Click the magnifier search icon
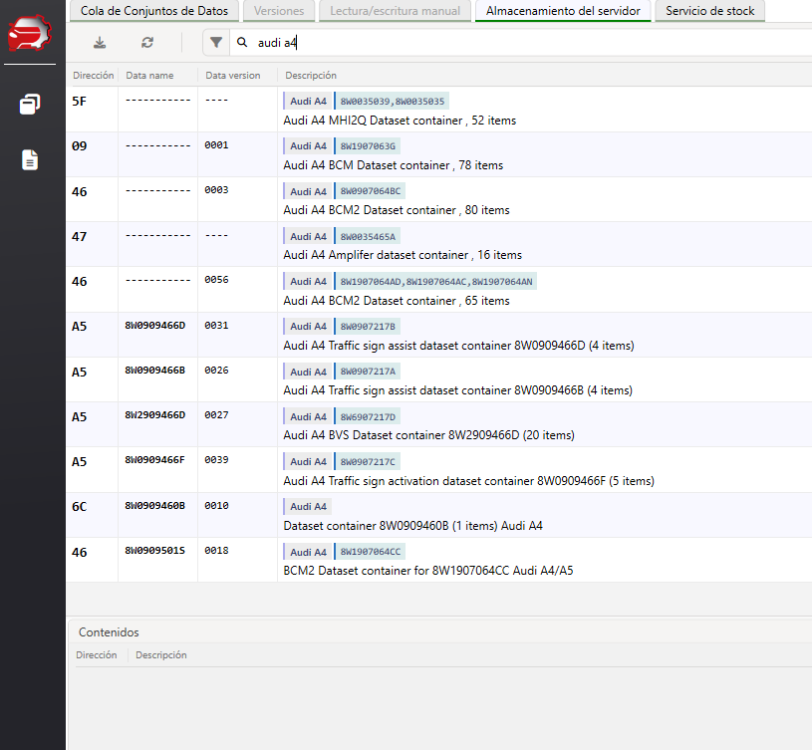Screen dimensions: 812x750 tap(242, 43)
